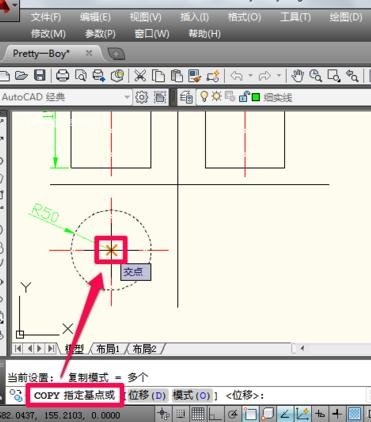Expand the AutoCAD 经典 workspace dropdown
This screenshot has height=422, width=371.
pos(127,97)
